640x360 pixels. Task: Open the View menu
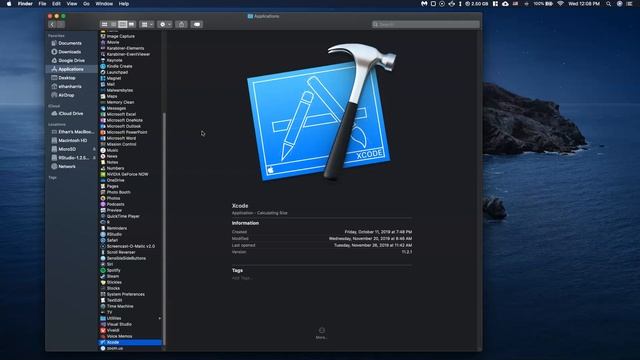[x=72, y=4]
